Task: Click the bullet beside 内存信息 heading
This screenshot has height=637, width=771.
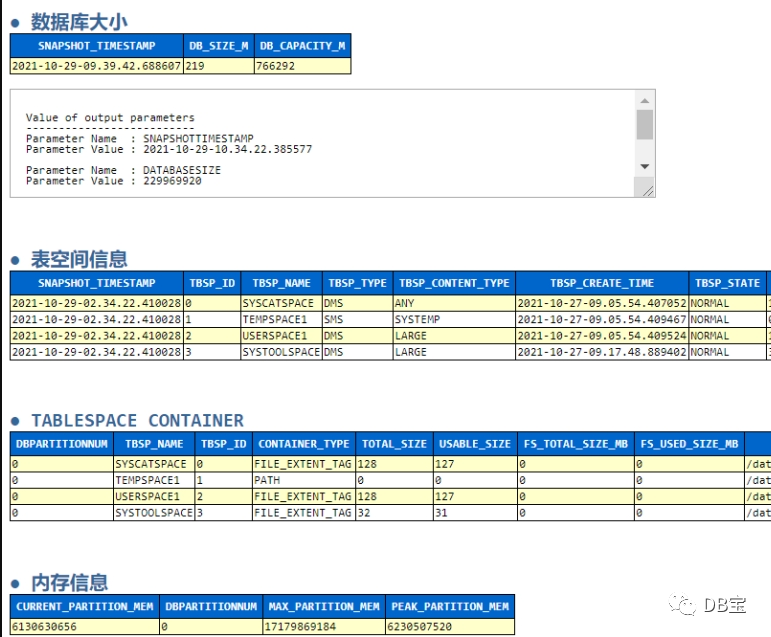Action: pos(15,584)
